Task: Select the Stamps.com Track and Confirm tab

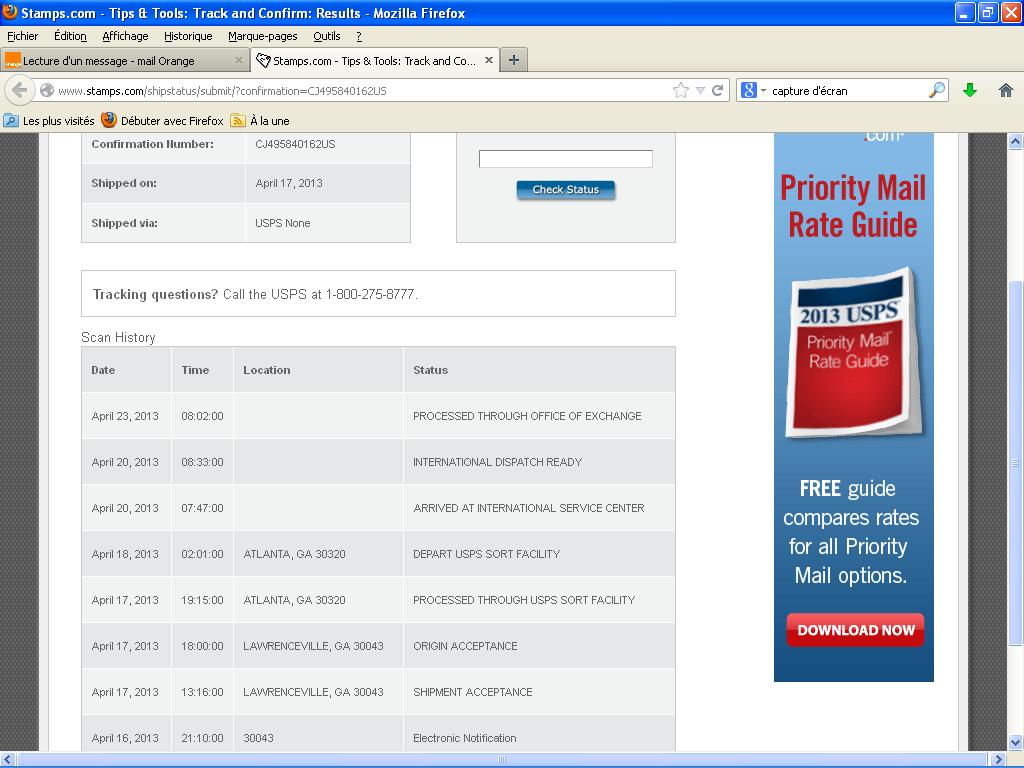Action: [x=375, y=60]
